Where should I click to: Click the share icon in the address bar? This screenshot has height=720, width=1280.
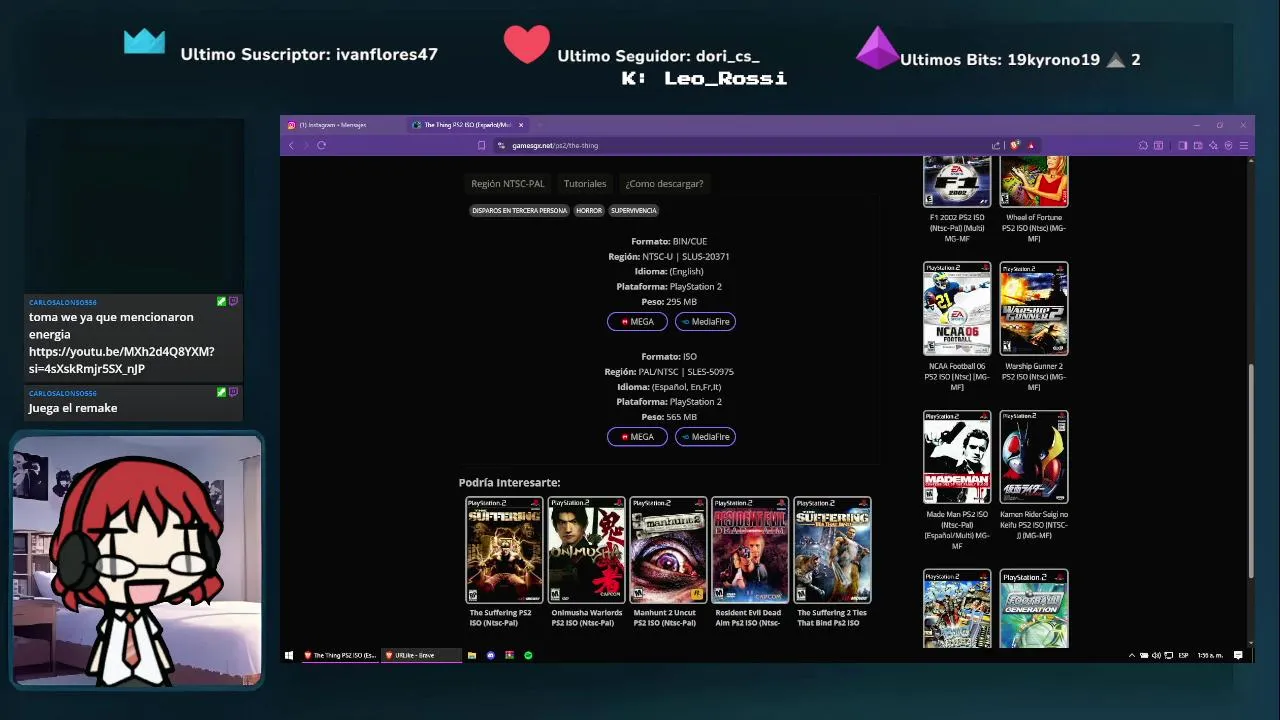(996, 145)
